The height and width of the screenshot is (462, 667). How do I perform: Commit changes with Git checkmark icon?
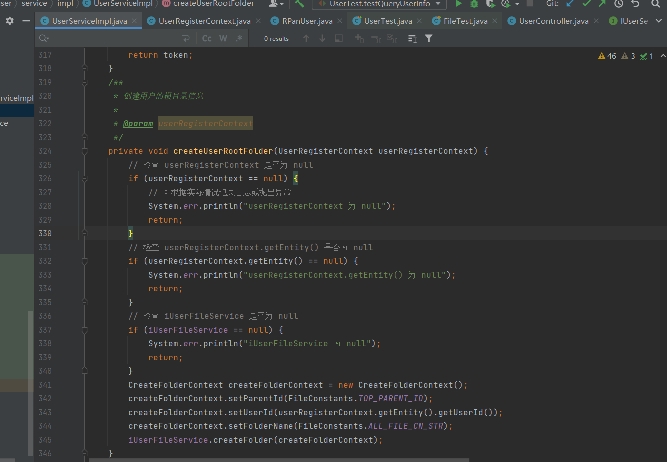pyautogui.click(x=586, y=4)
